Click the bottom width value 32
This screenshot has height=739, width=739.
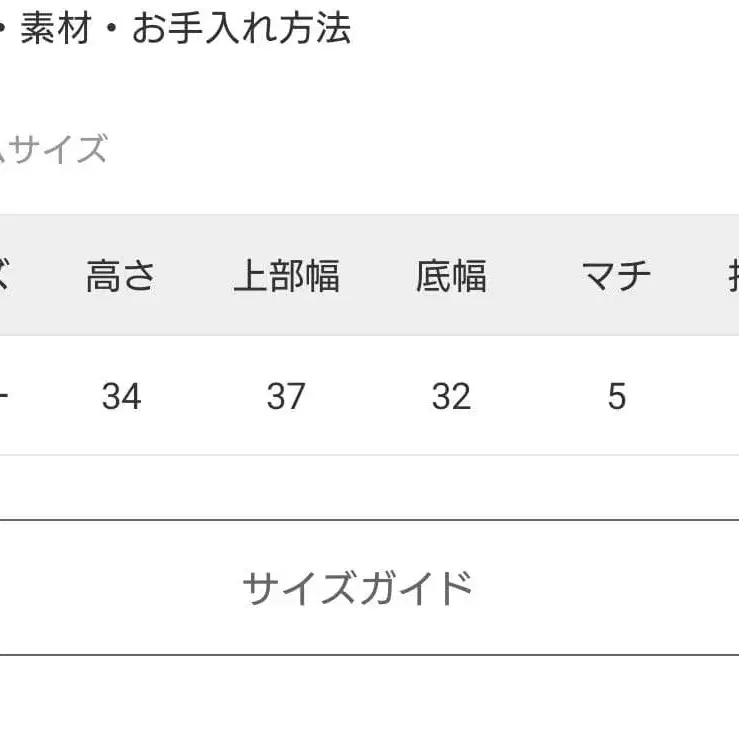[451, 397]
